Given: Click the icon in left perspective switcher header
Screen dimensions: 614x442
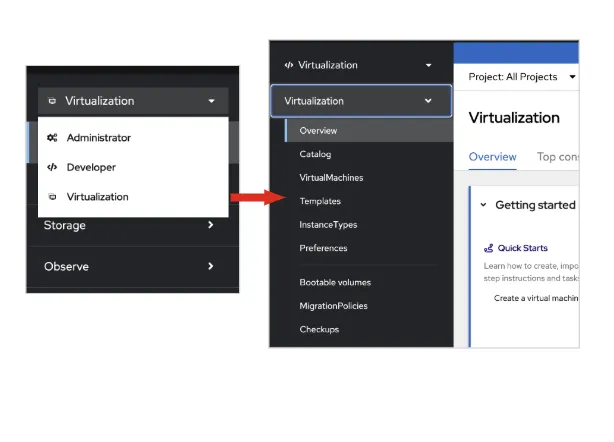Looking at the screenshot, I should point(52,101).
